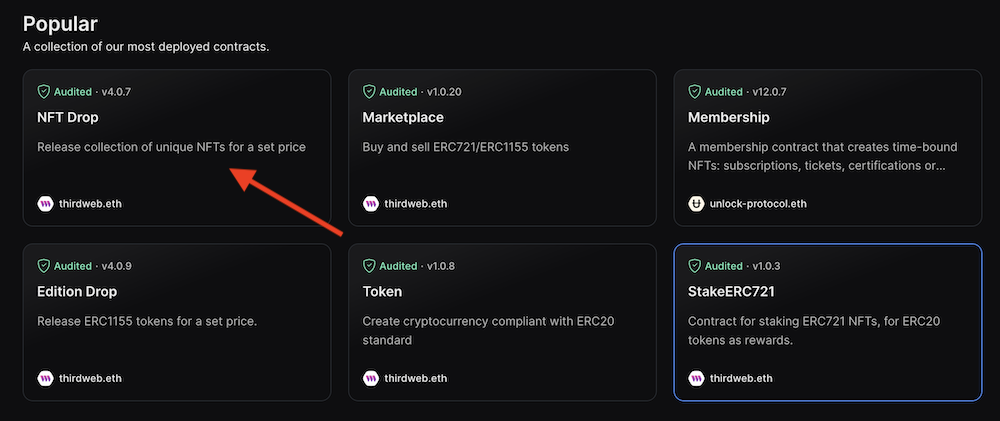Click the Audited shield icon on Token card
This screenshot has width=1000, height=421.
click(x=370, y=267)
